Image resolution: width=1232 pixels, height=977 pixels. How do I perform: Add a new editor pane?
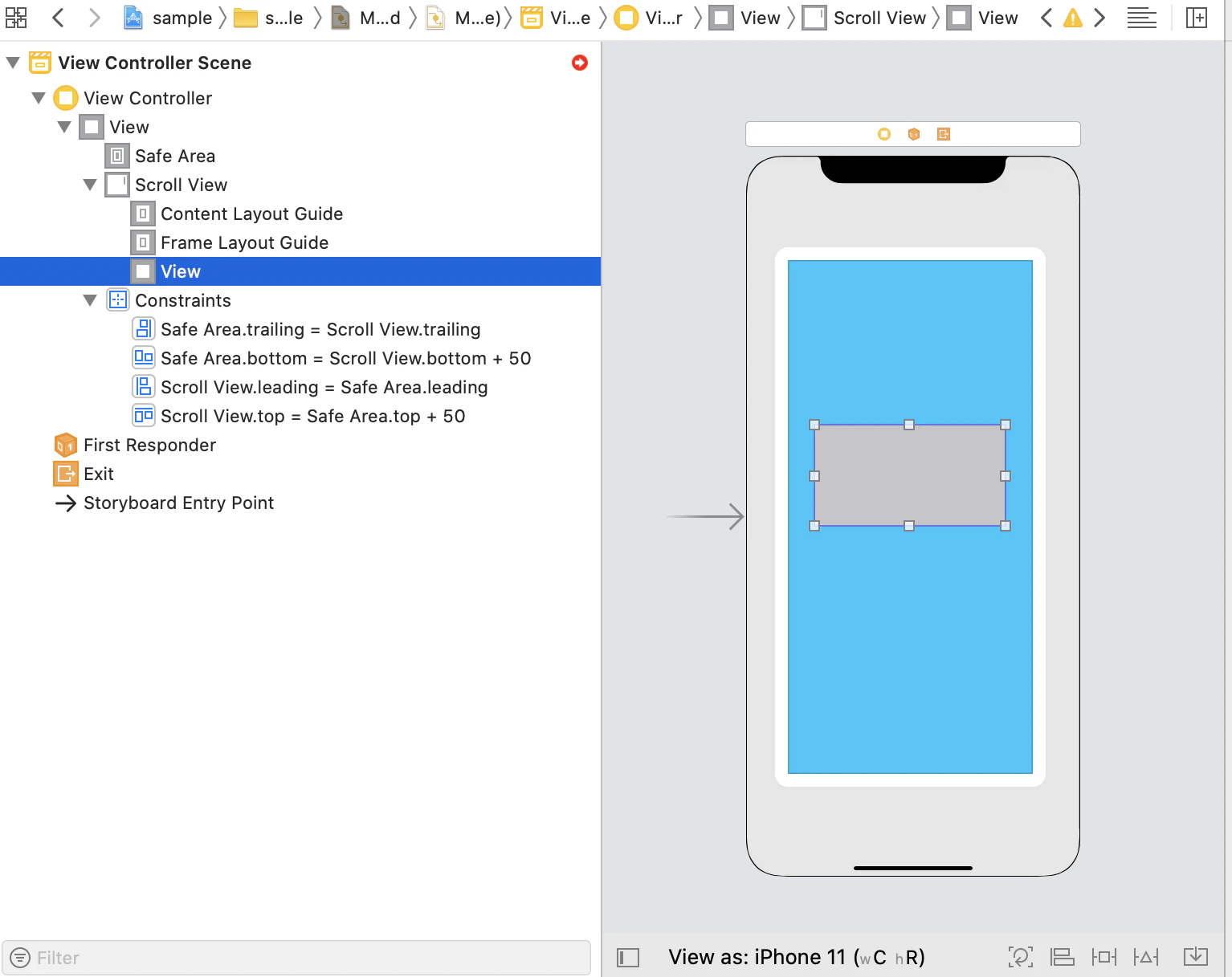coord(1197,18)
